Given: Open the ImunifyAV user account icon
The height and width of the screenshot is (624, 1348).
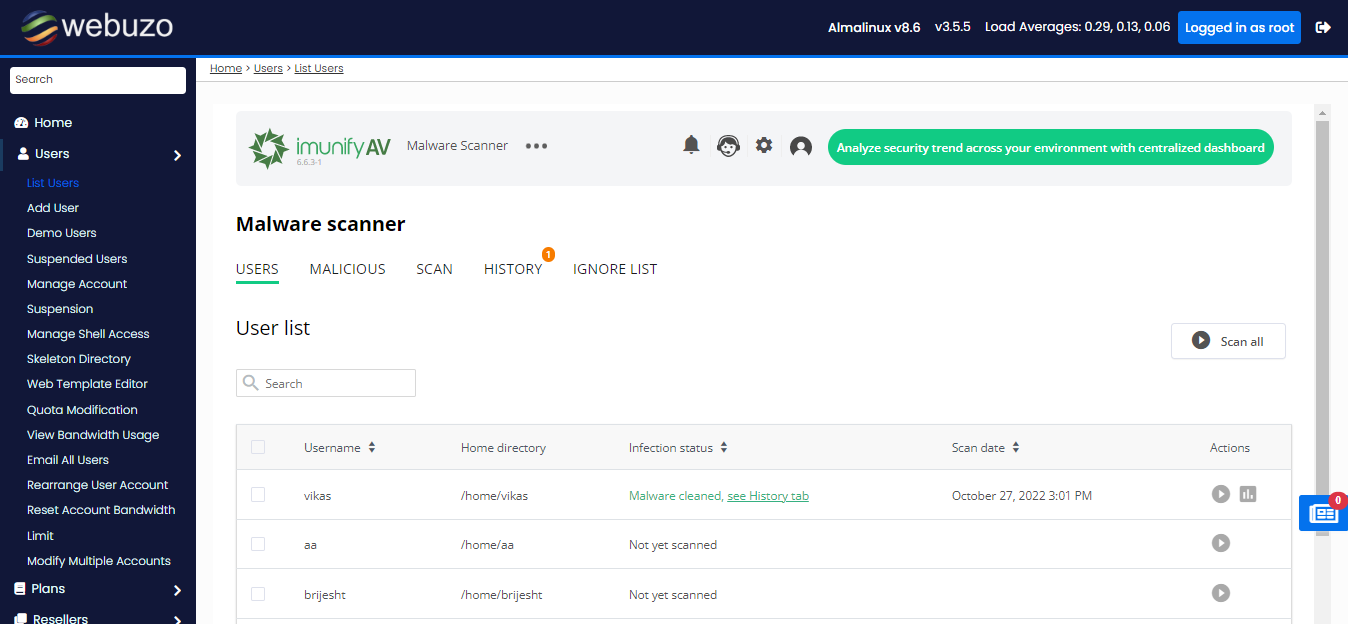Looking at the screenshot, I should [800, 146].
